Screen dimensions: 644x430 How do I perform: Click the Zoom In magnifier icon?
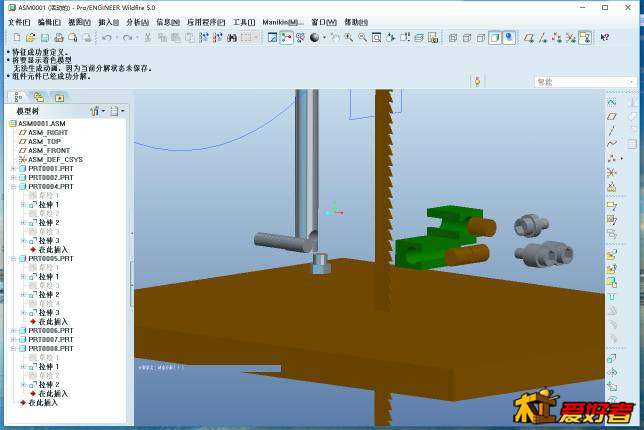pyautogui.click(x=349, y=38)
